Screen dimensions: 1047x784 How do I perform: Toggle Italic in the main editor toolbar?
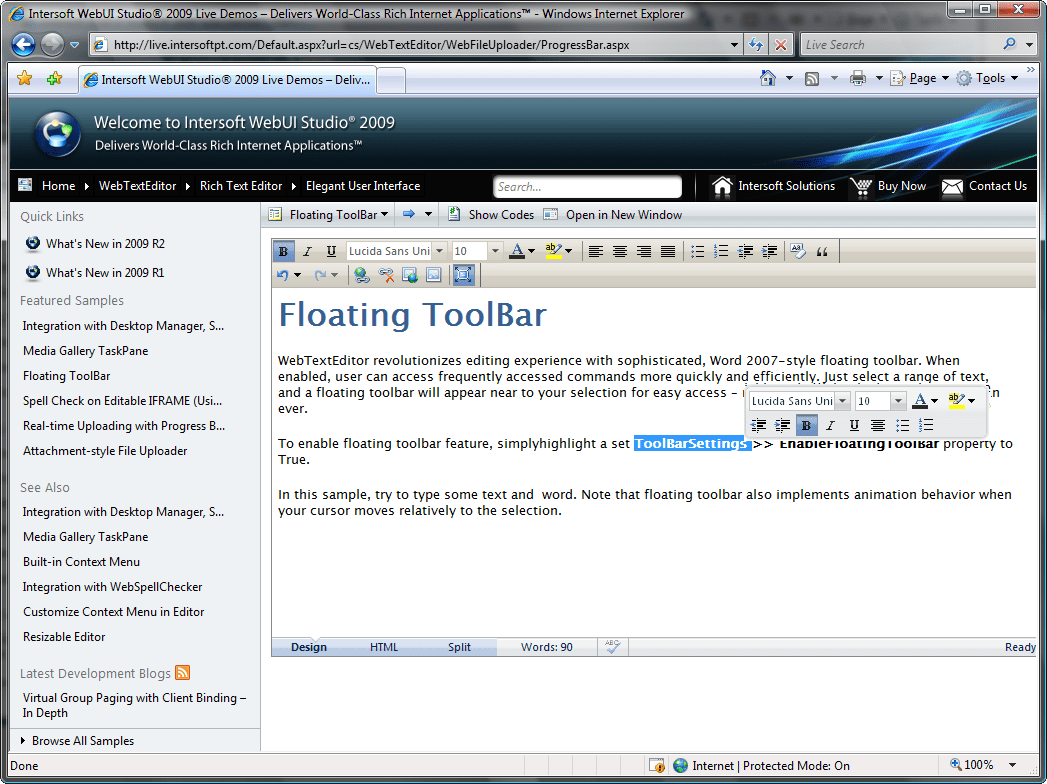307,252
